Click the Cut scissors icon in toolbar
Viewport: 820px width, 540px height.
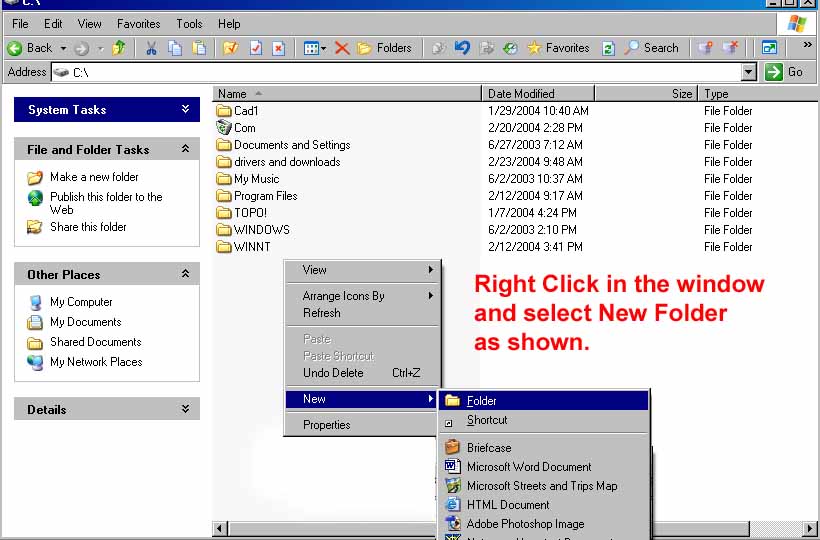pyautogui.click(x=151, y=48)
